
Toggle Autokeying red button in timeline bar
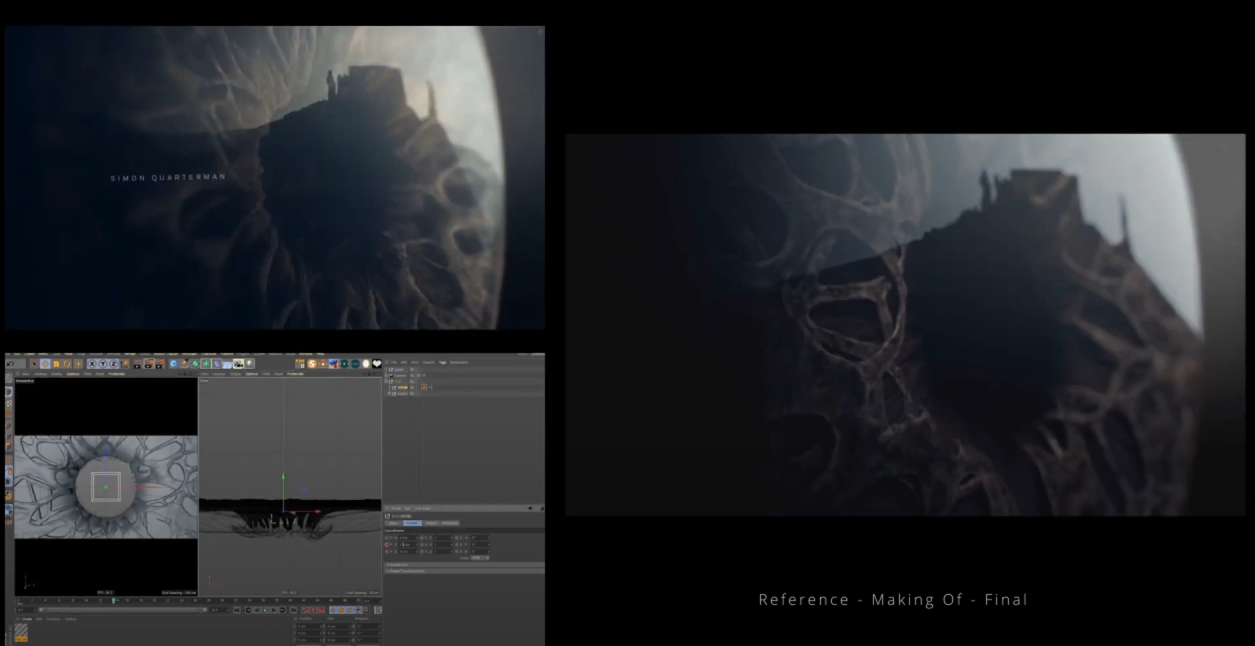pos(313,610)
